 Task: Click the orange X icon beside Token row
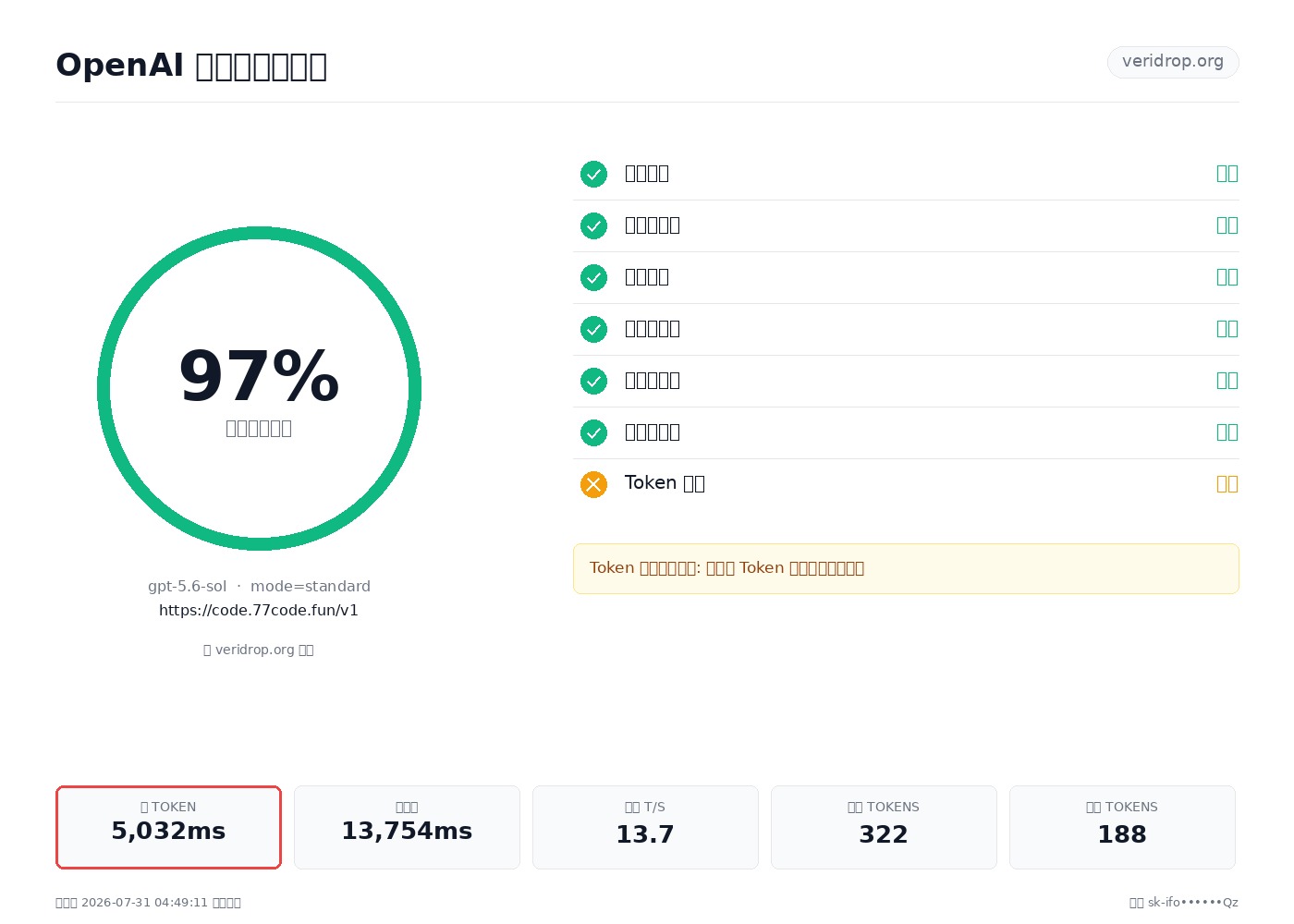tap(593, 484)
